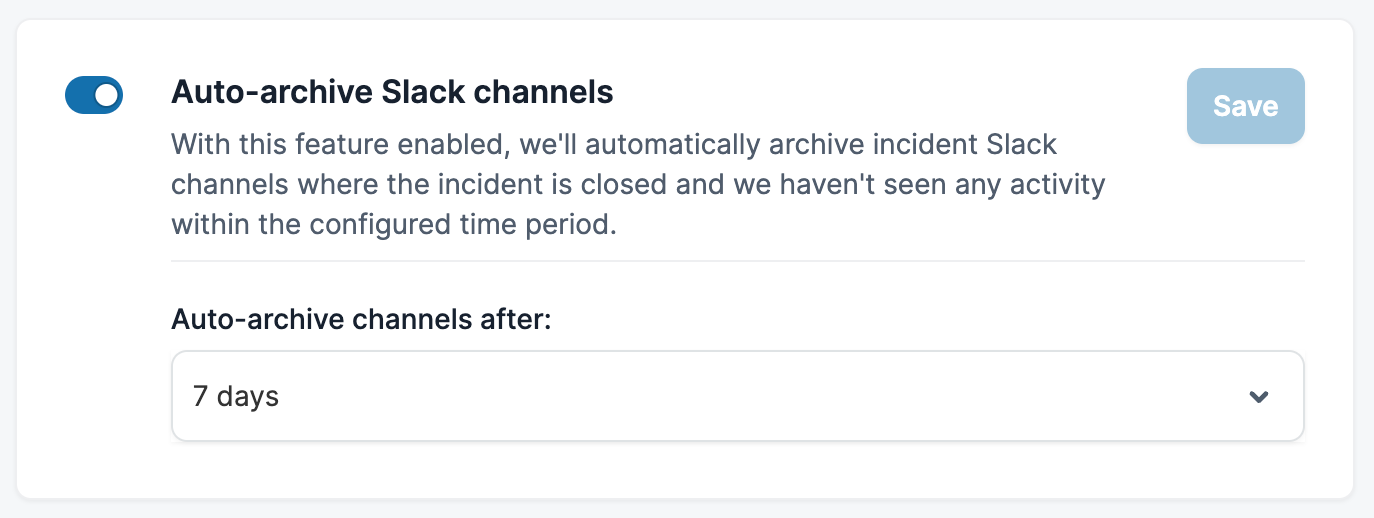Click the 'channels where the incident is closed' line
Viewport: 1374px width, 518px height.
(x=638, y=184)
